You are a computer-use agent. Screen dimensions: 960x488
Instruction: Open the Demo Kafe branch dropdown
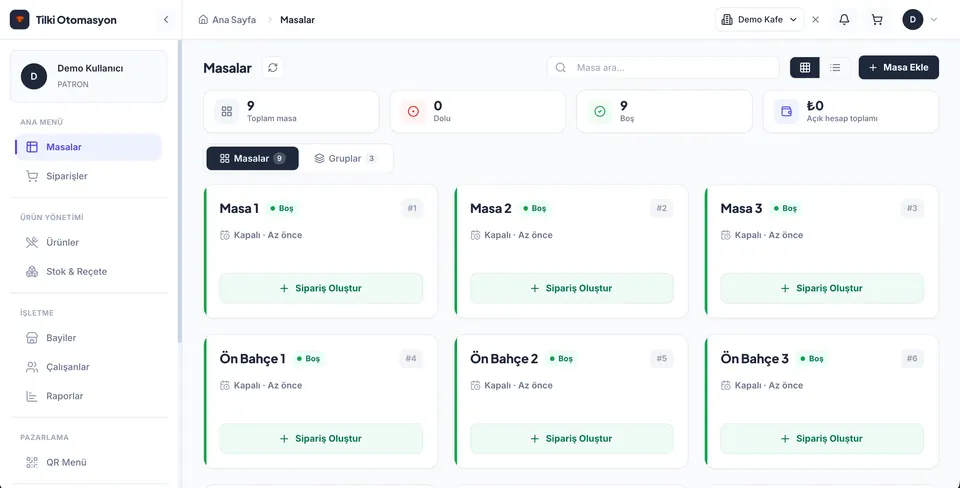coord(759,20)
